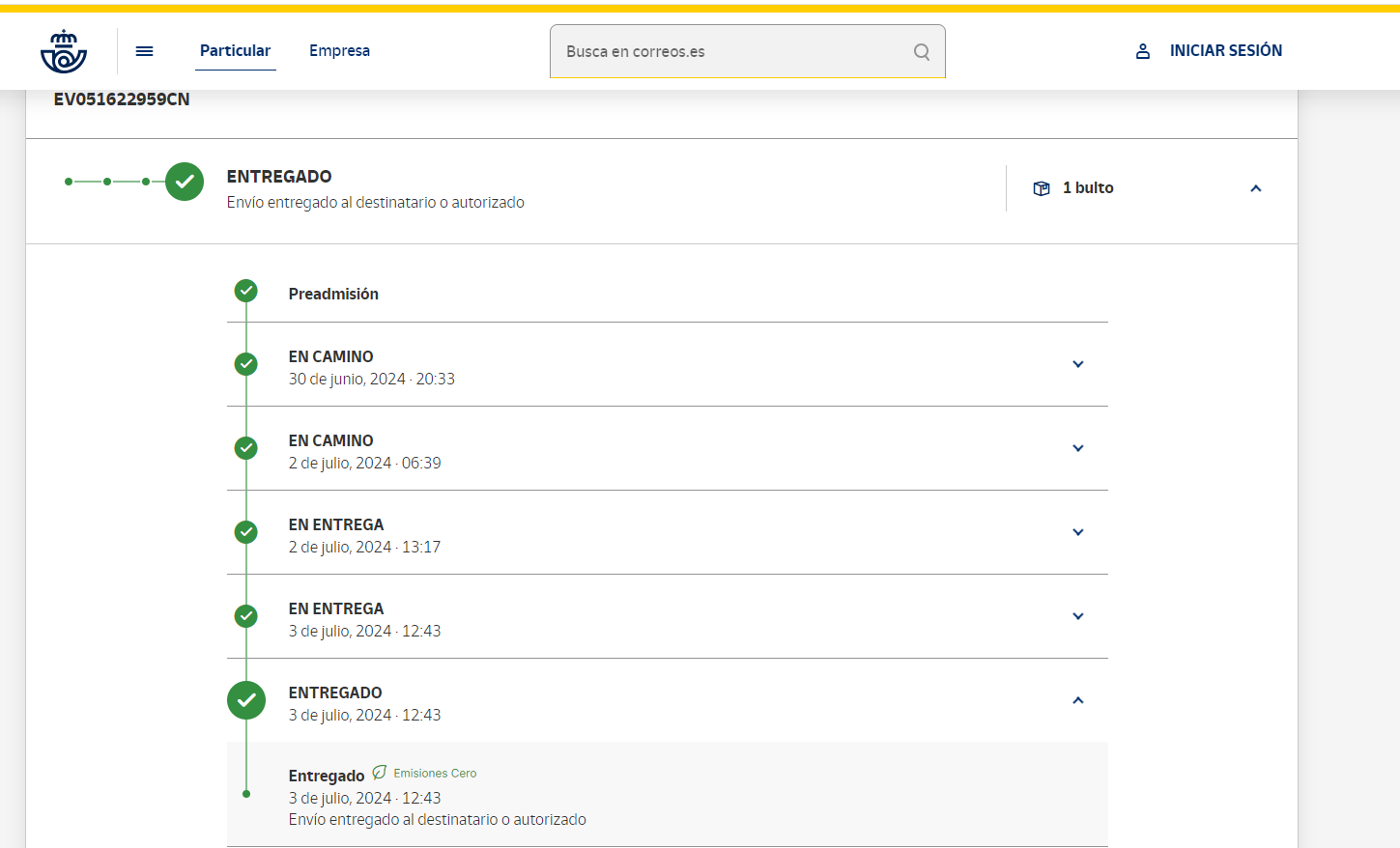Click the bold Entregado detail heading

click(327, 776)
